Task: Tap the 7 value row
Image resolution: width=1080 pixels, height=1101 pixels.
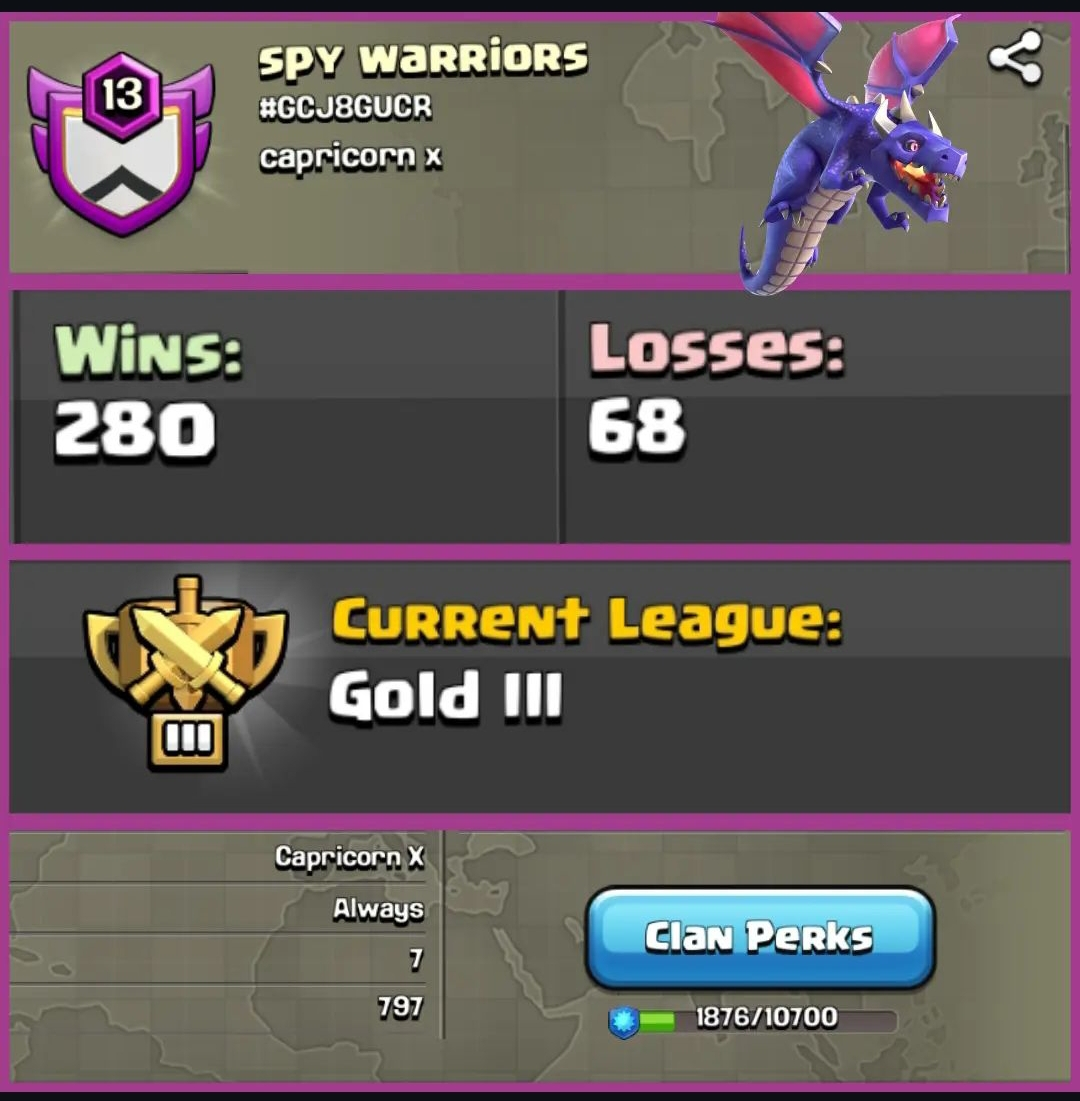Action: 218,959
